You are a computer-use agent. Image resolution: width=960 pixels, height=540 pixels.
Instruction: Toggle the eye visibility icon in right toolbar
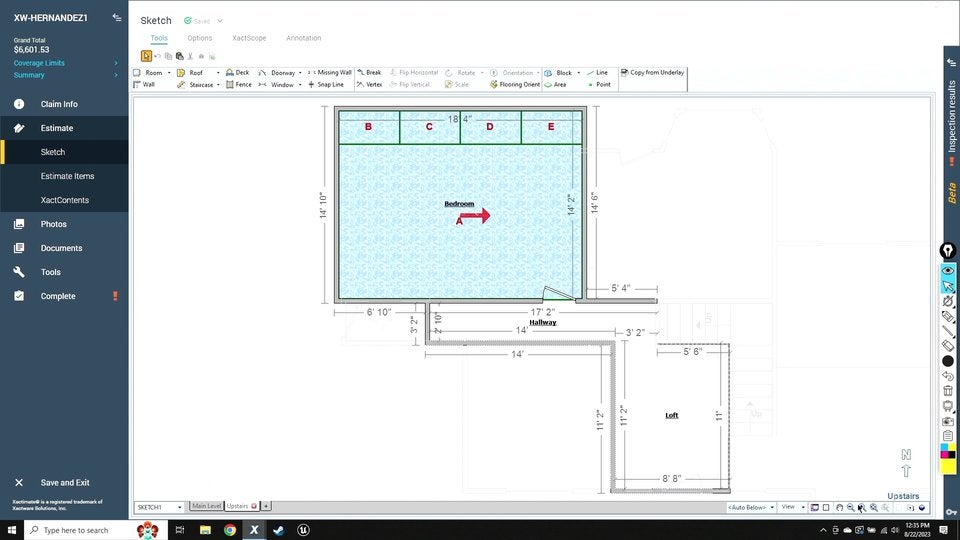click(x=948, y=271)
